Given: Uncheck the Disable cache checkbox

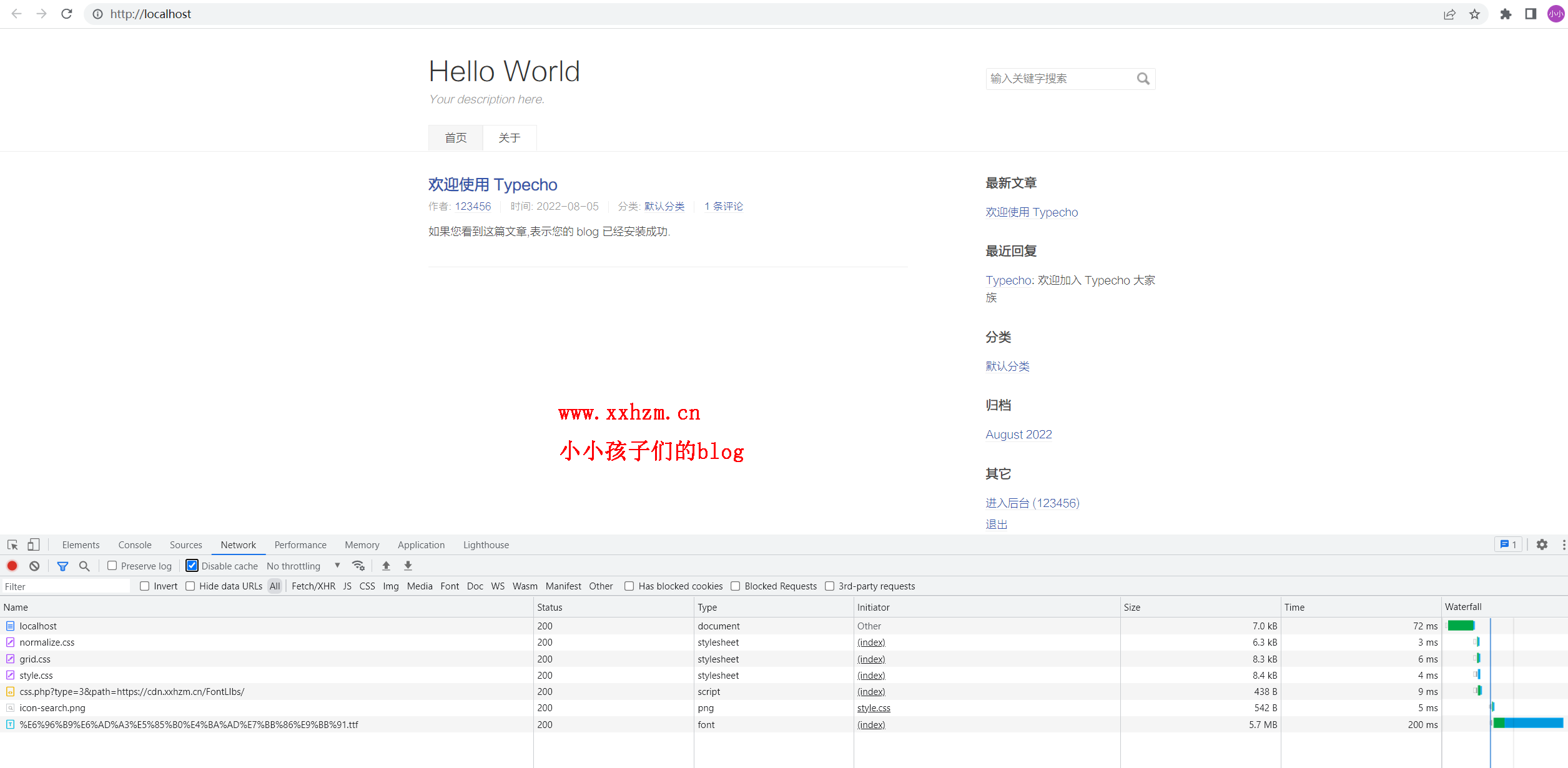Looking at the screenshot, I should click(x=192, y=566).
